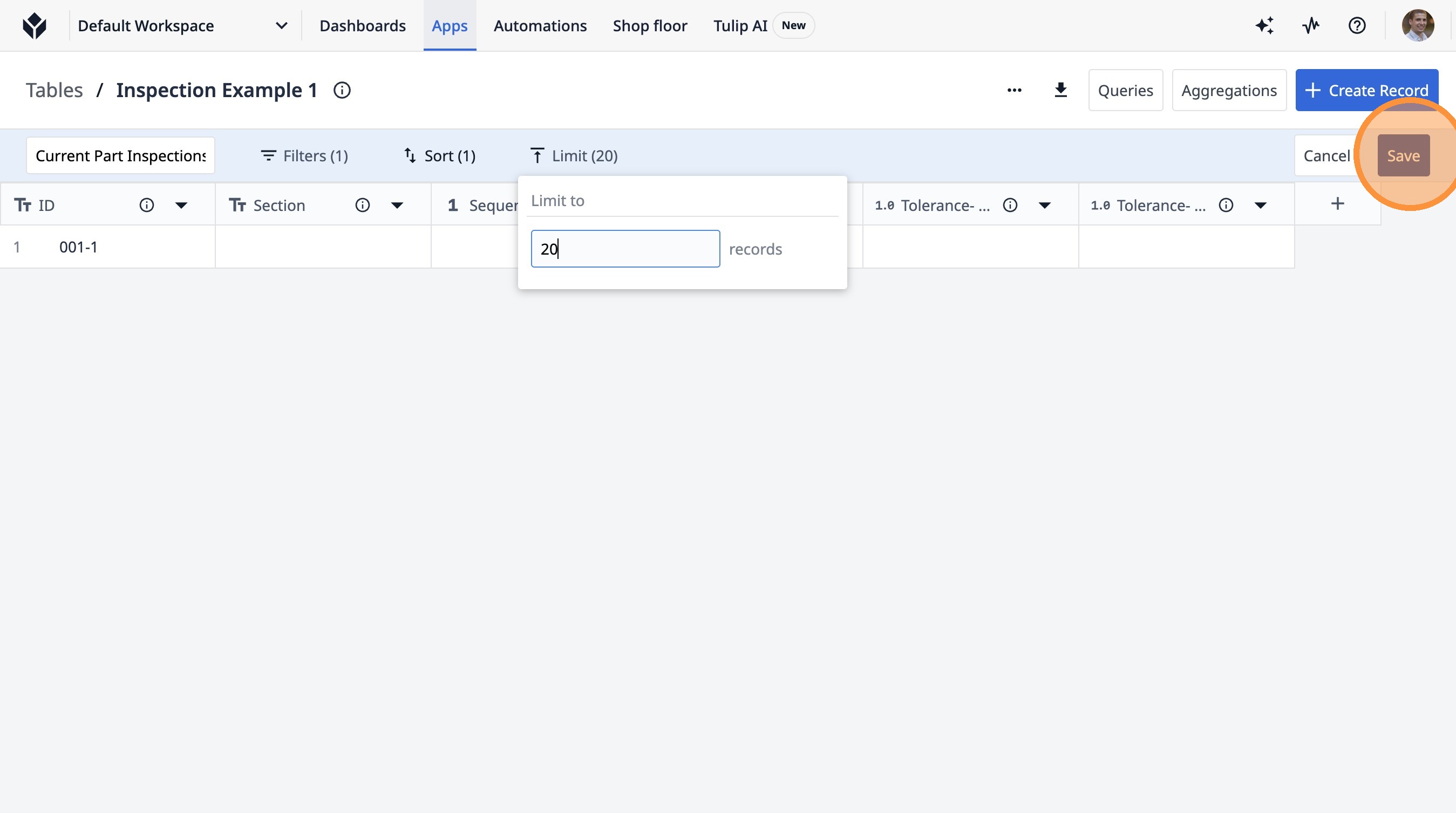The width and height of the screenshot is (1456, 813).
Task: Click the Create Record button
Action: (x=1366, y=90)
